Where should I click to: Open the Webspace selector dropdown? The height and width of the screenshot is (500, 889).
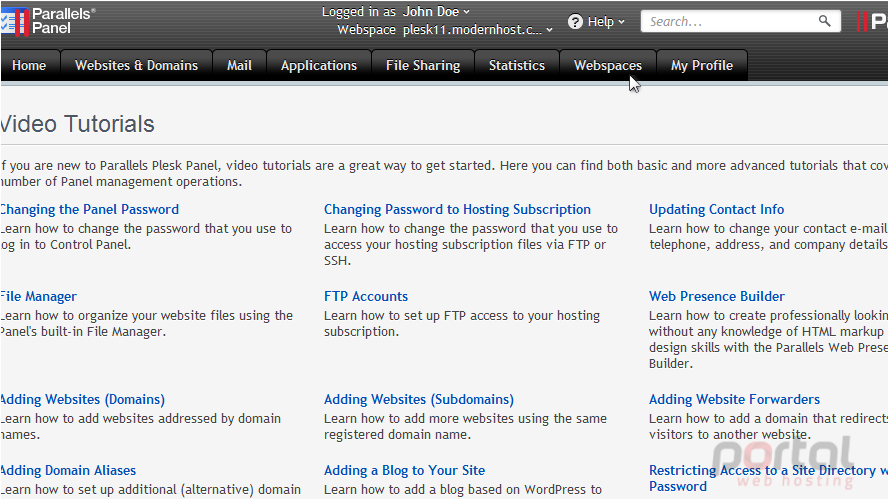click(477, 29)
